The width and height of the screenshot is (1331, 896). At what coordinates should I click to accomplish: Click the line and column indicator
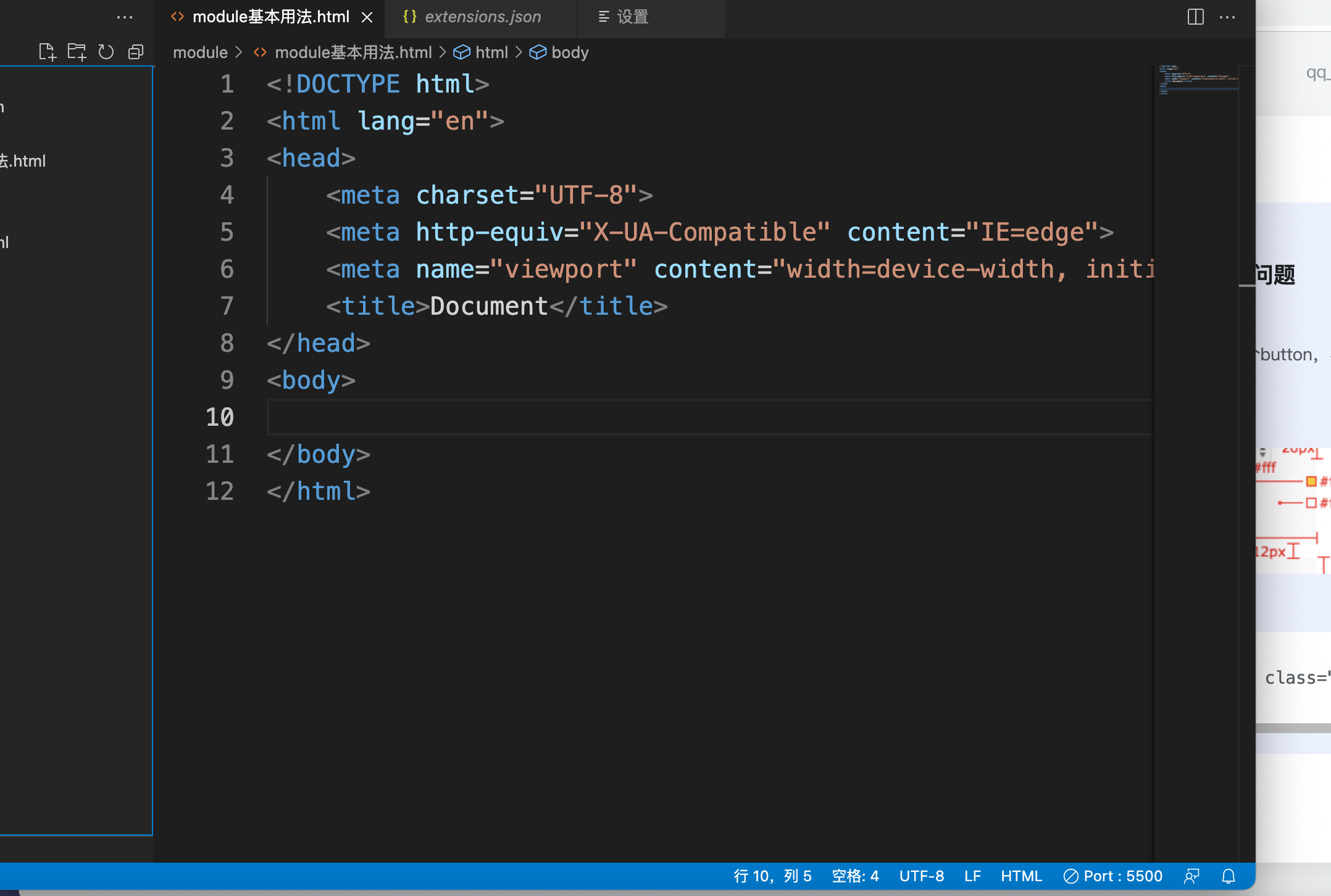[x=772, y=876]
